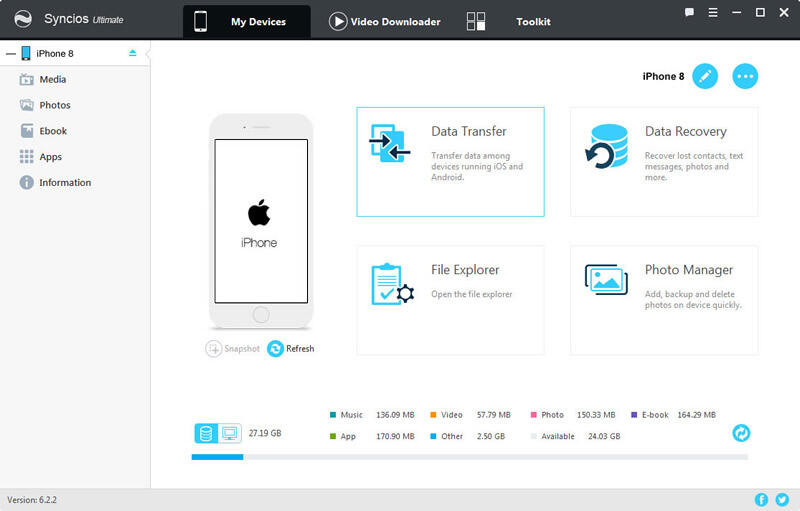Switch to the Video Downloader tab
The width and height of the screenshot is (800, 511).
pos(385,22)
